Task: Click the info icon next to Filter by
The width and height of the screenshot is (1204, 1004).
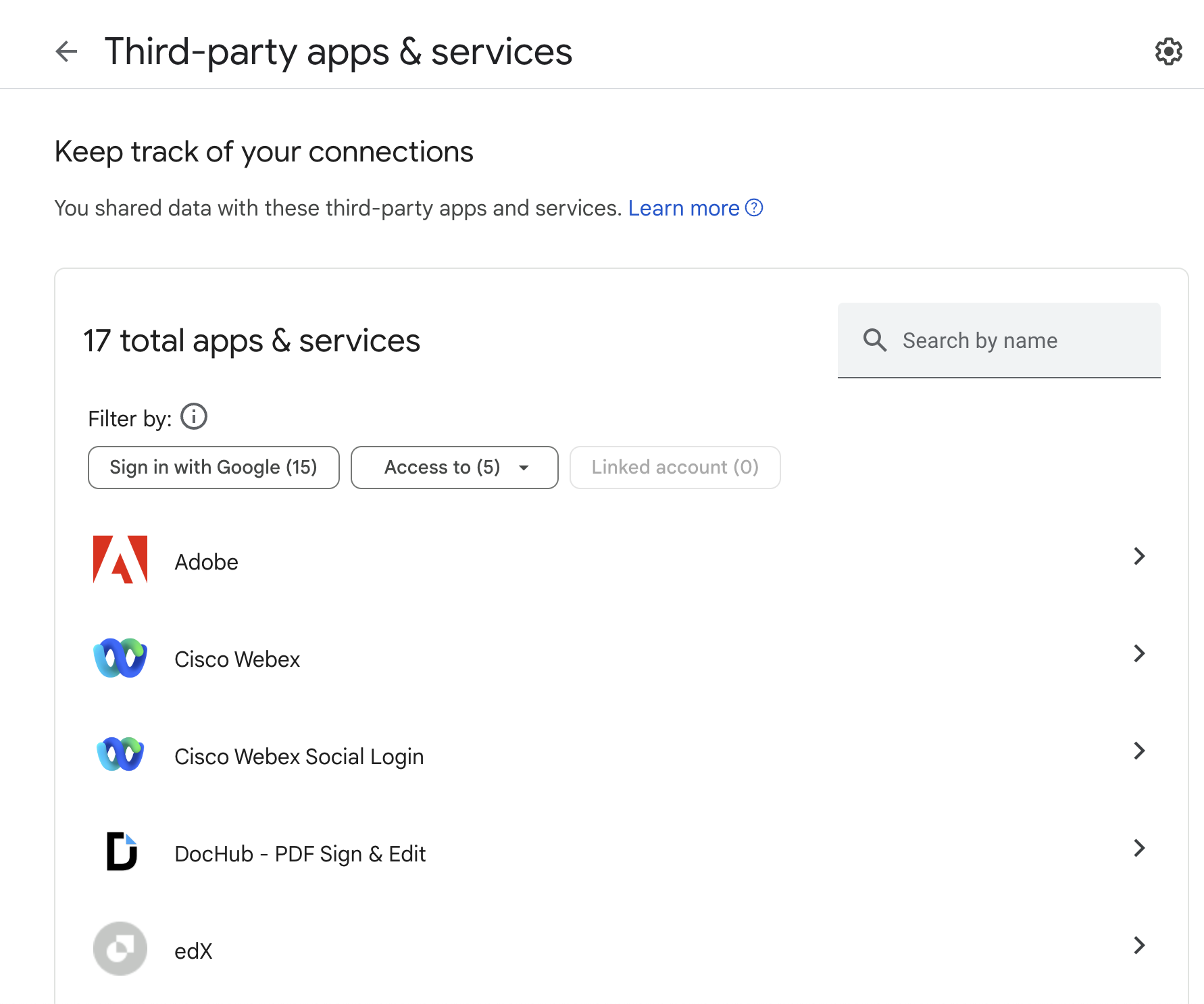Action: pos(193,416)
